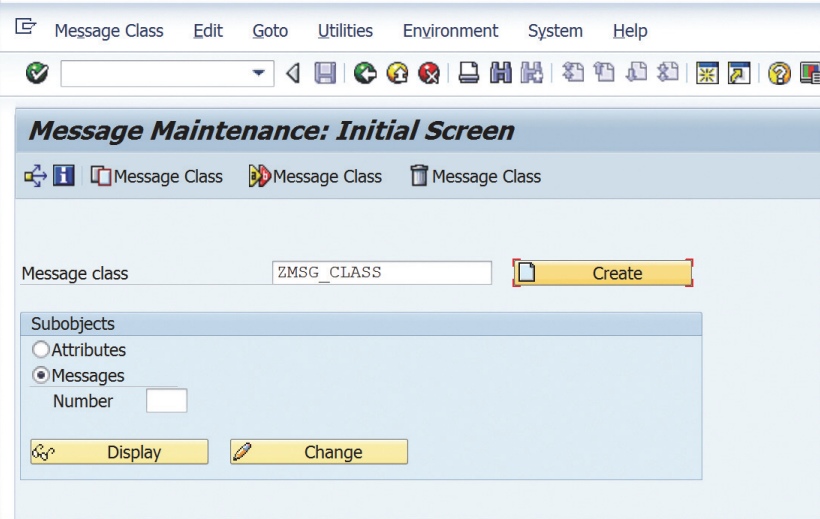The image size is (820, 519).
Task: Click the Save floppy disk icon
Action: [x=325, y=73]
